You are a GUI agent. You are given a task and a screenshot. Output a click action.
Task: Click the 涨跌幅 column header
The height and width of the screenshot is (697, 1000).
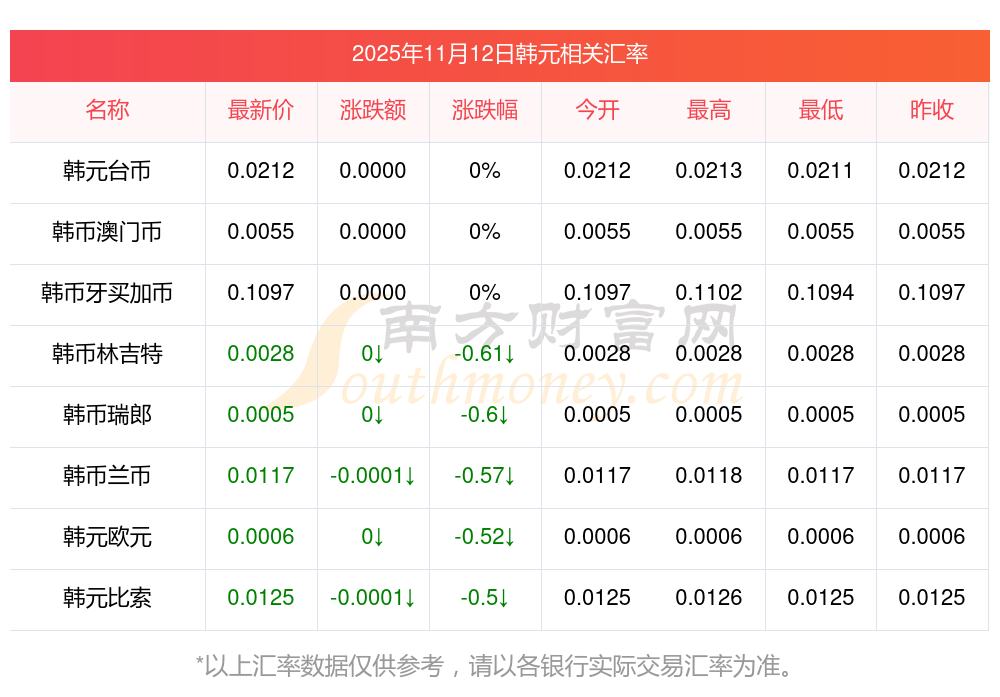pos(485,110)
